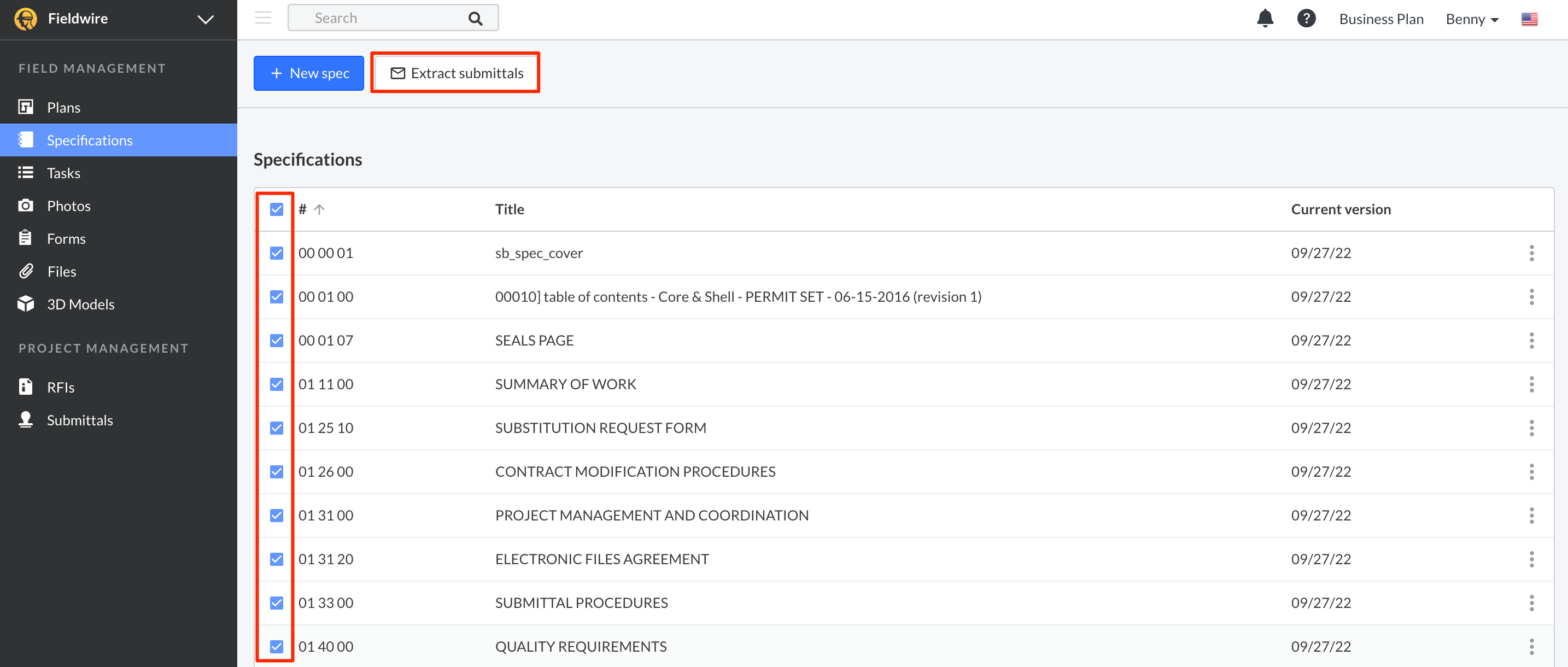Image resolution: width=1568 pixels, height=667 pixels.
Task: Uncheck the 01 11 00 SUMMARY OF WORK checkbox
Action: (x=276, y=384)
